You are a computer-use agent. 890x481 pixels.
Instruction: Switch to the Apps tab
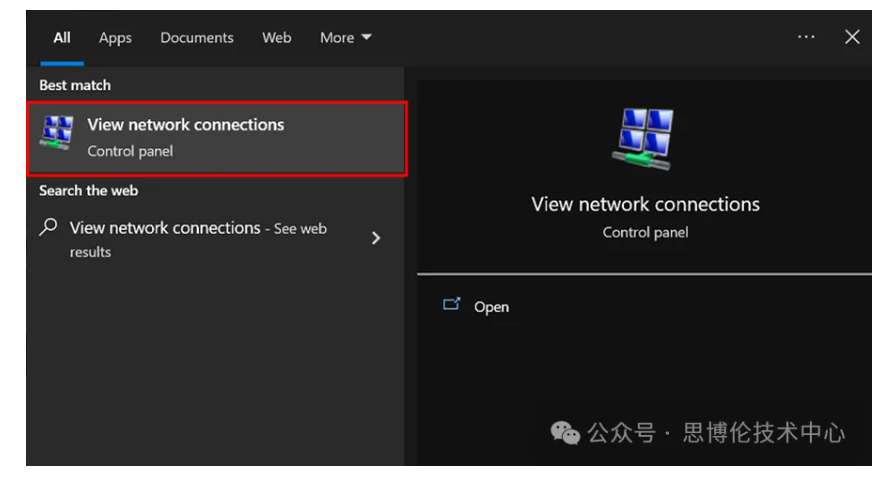tap(115, 37)
